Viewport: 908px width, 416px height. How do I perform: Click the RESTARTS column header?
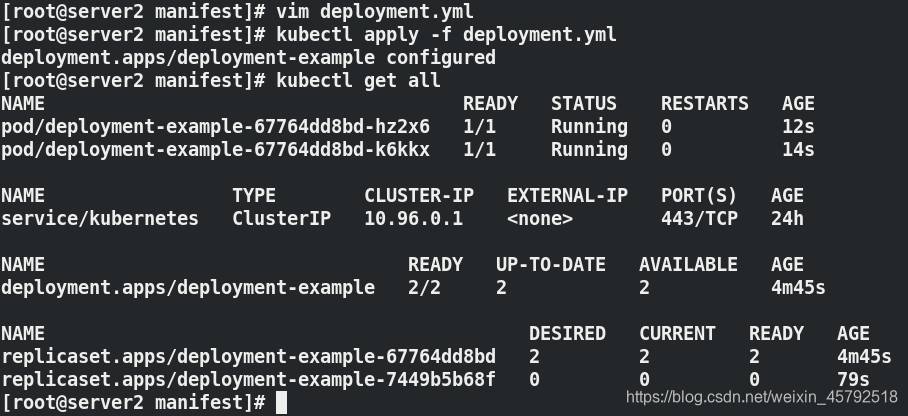coord(705,104)
